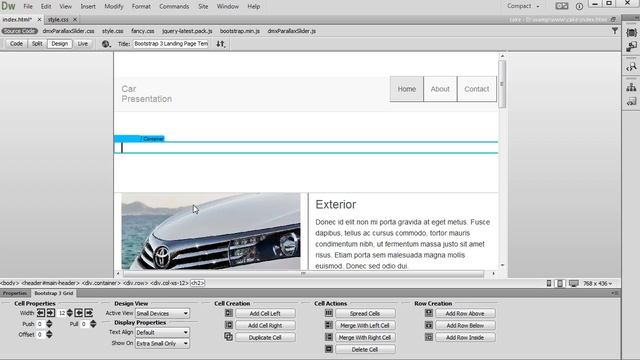Click the Add Cell Left icon

click(x=229, y=313)
